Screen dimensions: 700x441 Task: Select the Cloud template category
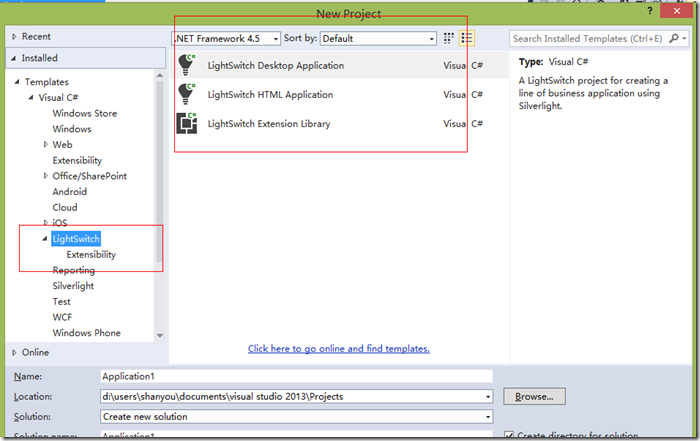click(x=65, y=207)
